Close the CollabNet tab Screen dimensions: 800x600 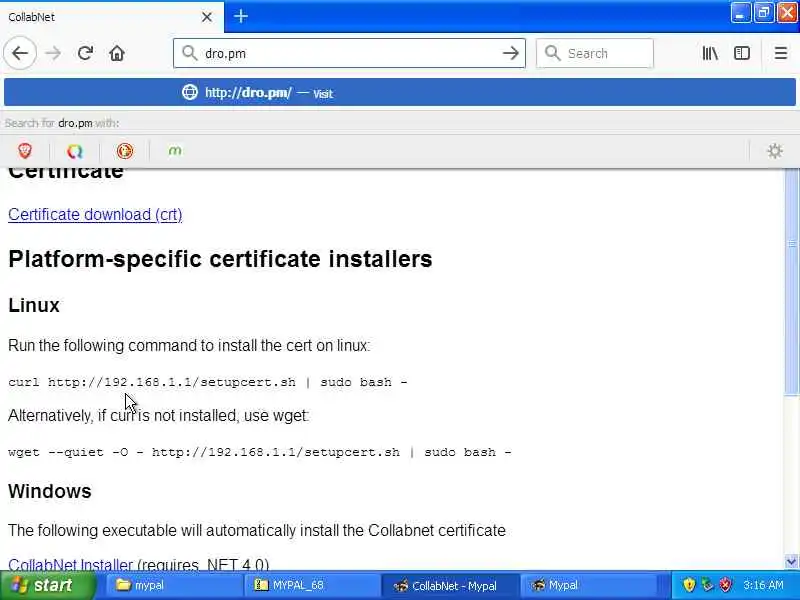207,17
